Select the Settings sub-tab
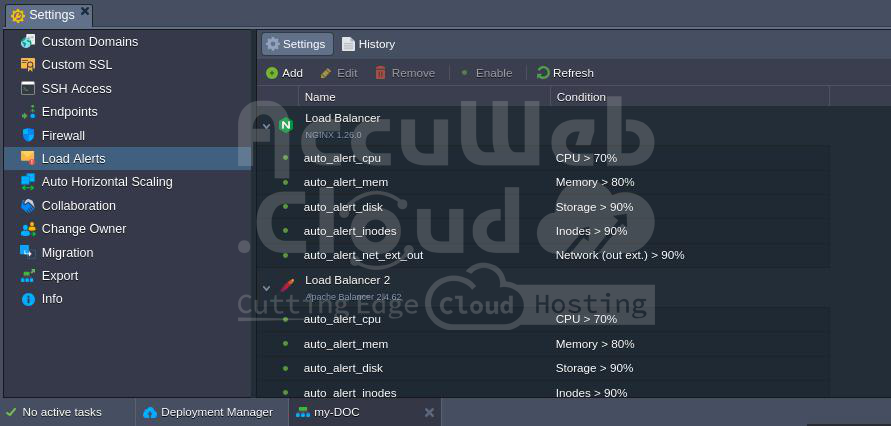 click(296, 44)
